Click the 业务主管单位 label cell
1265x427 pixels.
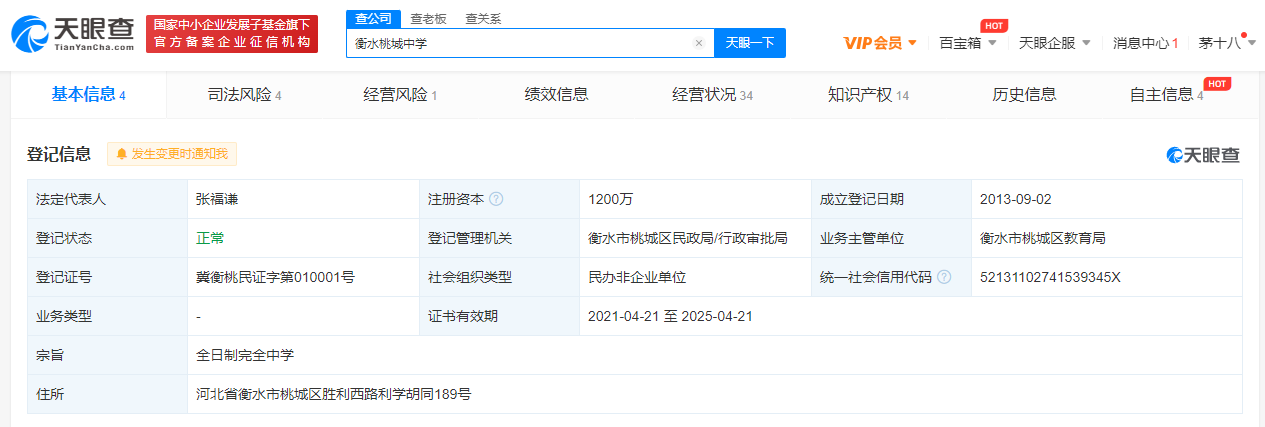coord(891,238)
